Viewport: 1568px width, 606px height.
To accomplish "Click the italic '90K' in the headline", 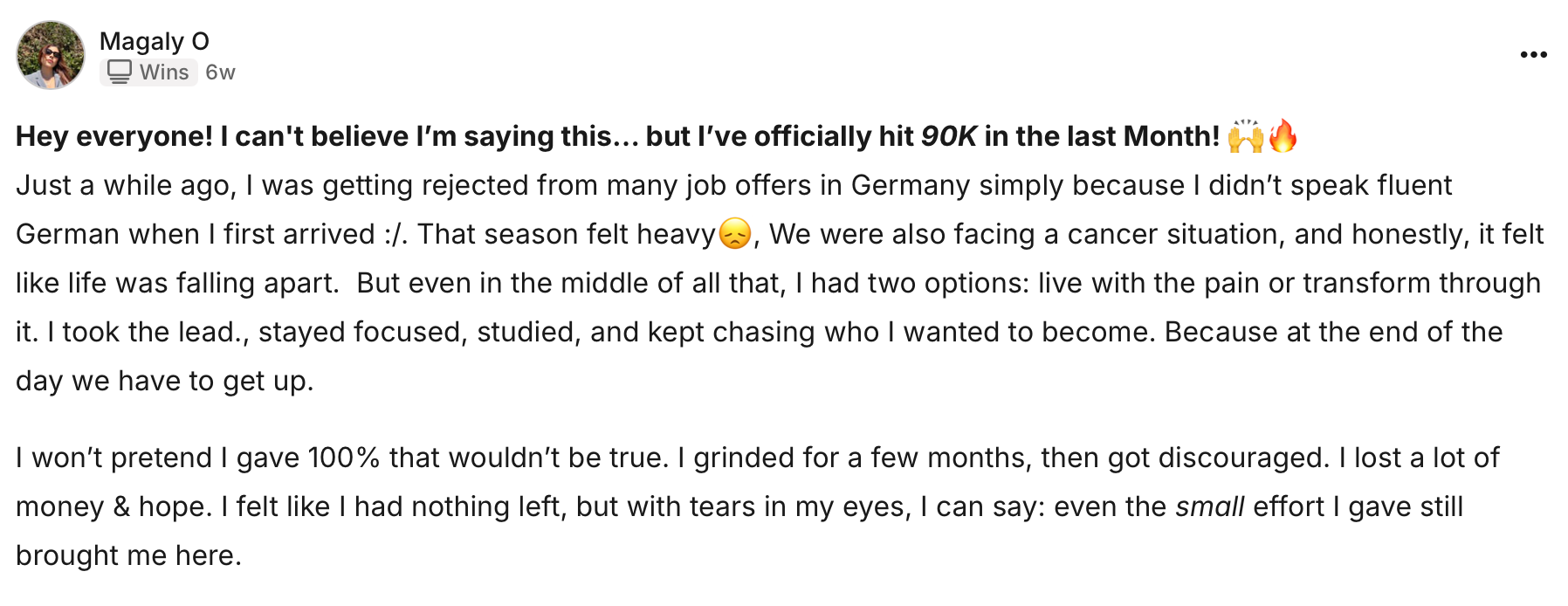I will (949, 136).
